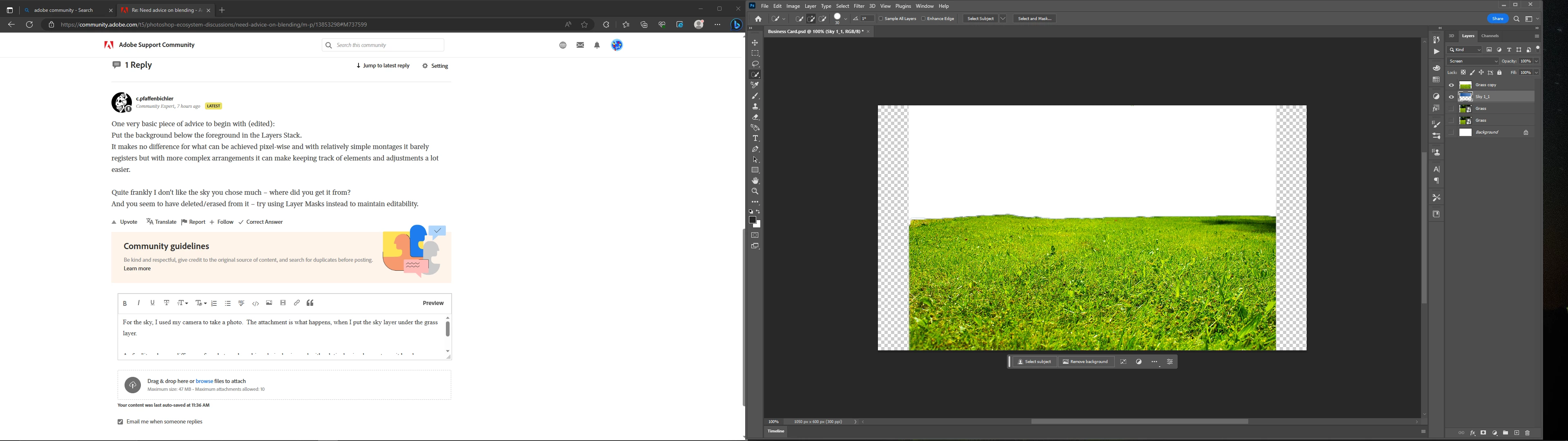The height and width of the screenshot is (441, 1568).
Task: Enable Sample All Layers checkbox
Action: point(881,19)
